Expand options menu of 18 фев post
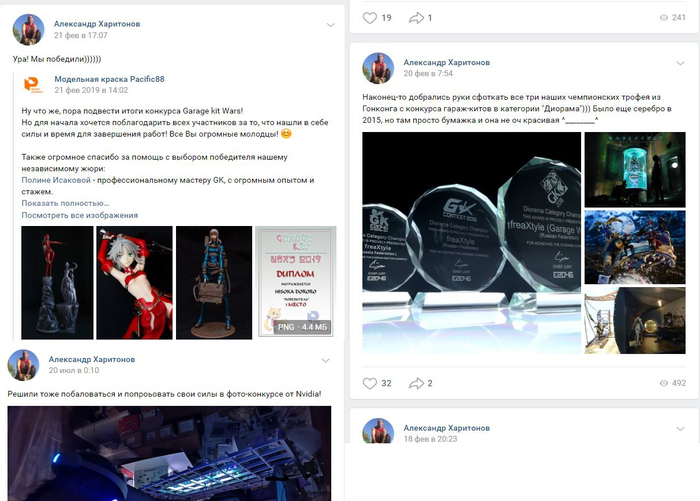 tap(680, 429)
